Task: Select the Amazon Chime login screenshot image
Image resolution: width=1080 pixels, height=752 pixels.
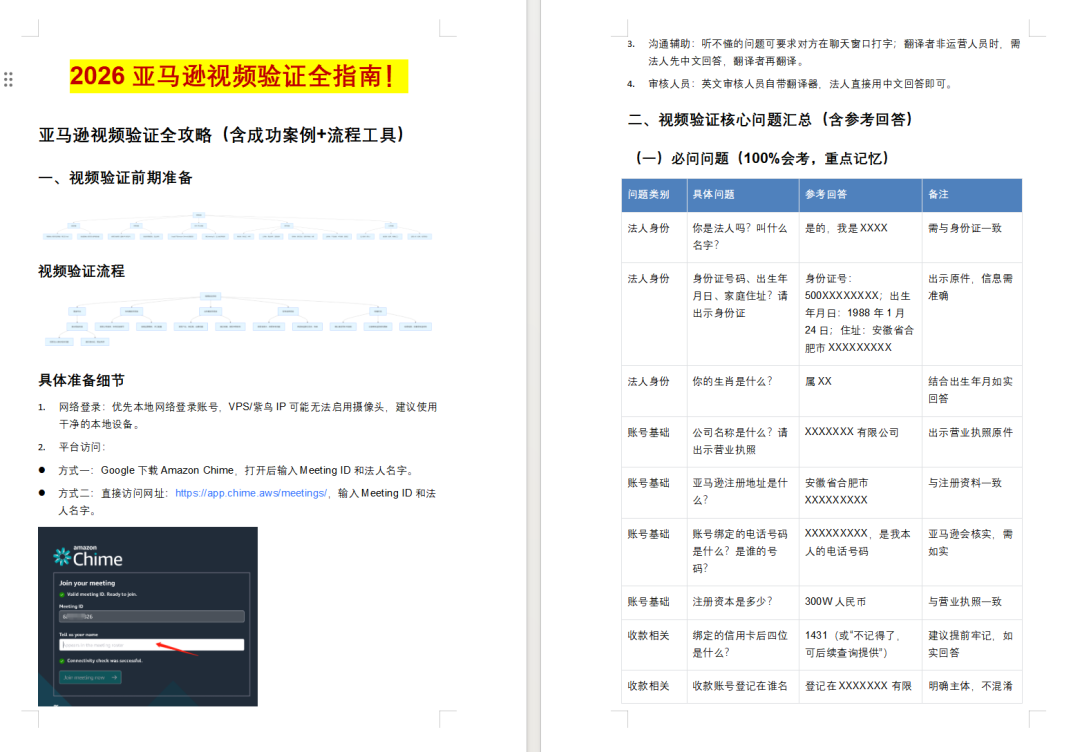Action: pyautogui.click(x=148, y=616)
